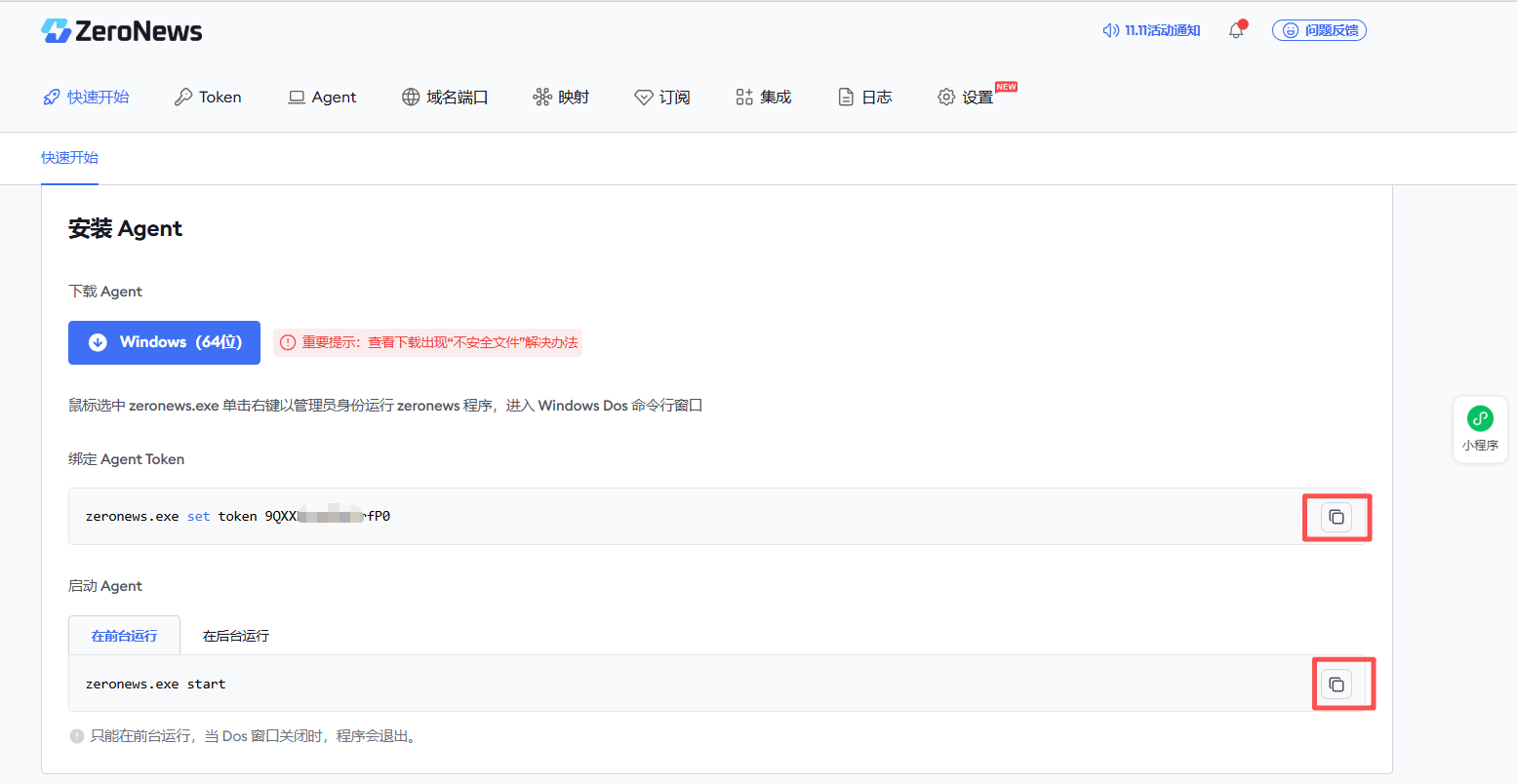Go to 域名端口 page
This screenshot has width=1517, height=784.
pyautogui.click(x=445, y=98)
